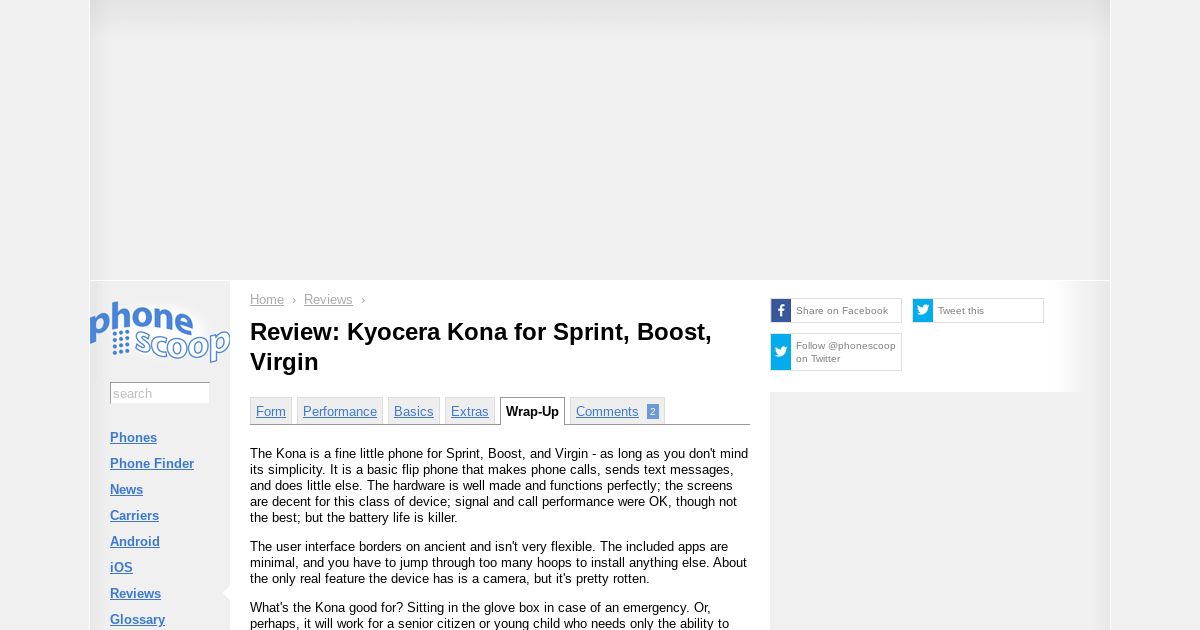Viewport: 1200px width, 630px height.
Task: Click the Twitter icon beside Follow @phonescoop
Action: tap(781, 352)
